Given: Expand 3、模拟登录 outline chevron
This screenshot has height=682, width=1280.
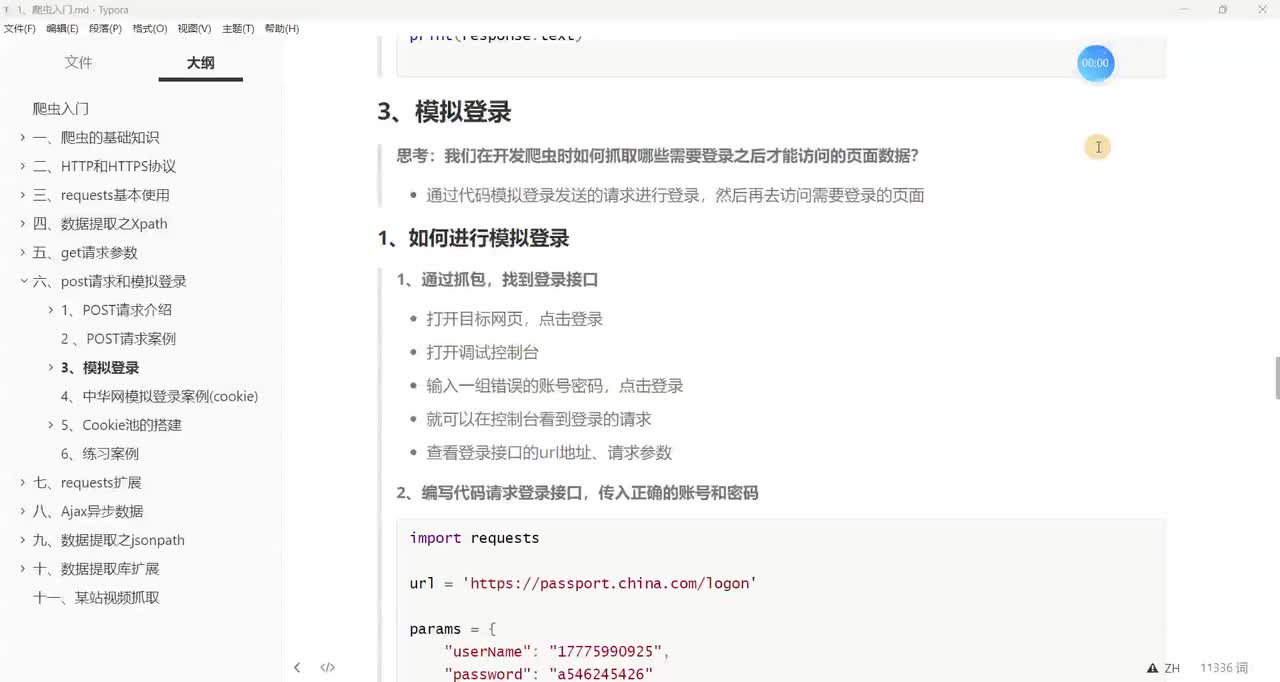Looking at the screenshot, I should [51, 367].
